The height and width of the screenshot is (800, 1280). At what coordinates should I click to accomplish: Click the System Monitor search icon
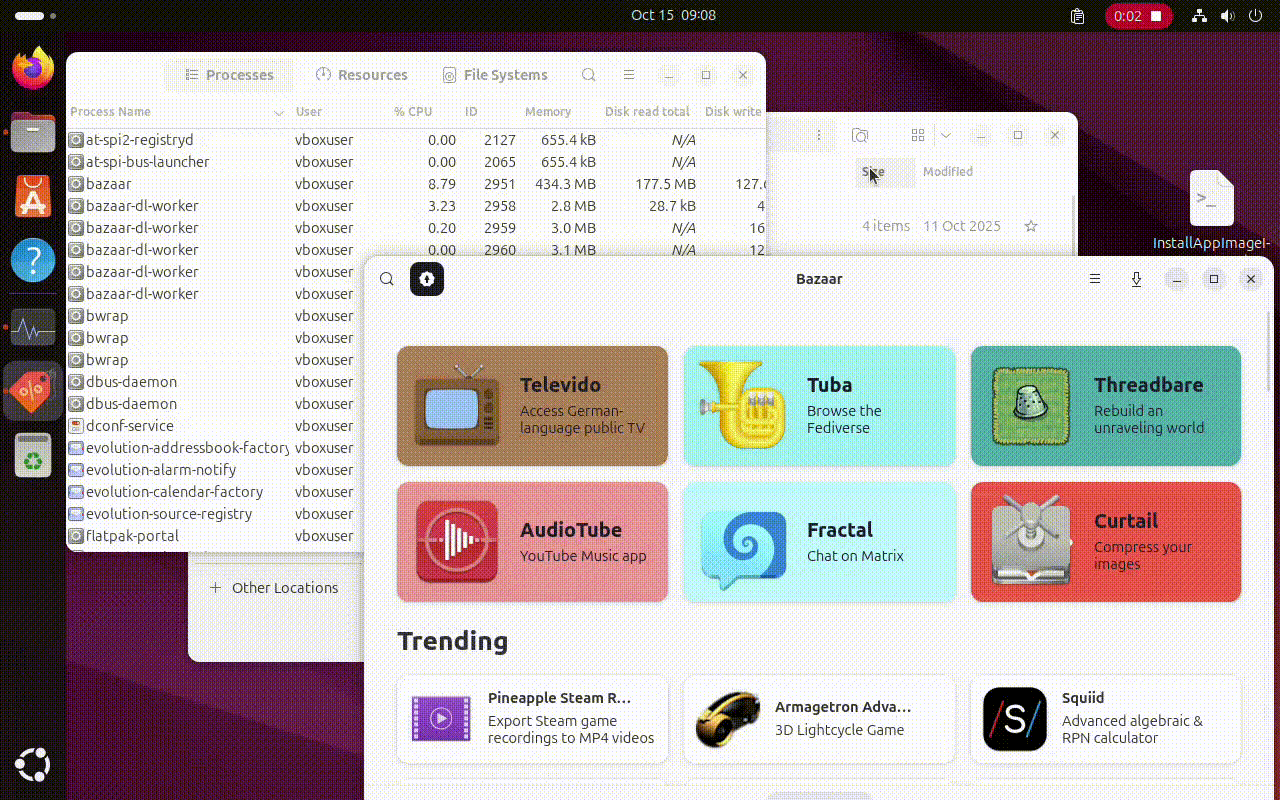(589, 75)
